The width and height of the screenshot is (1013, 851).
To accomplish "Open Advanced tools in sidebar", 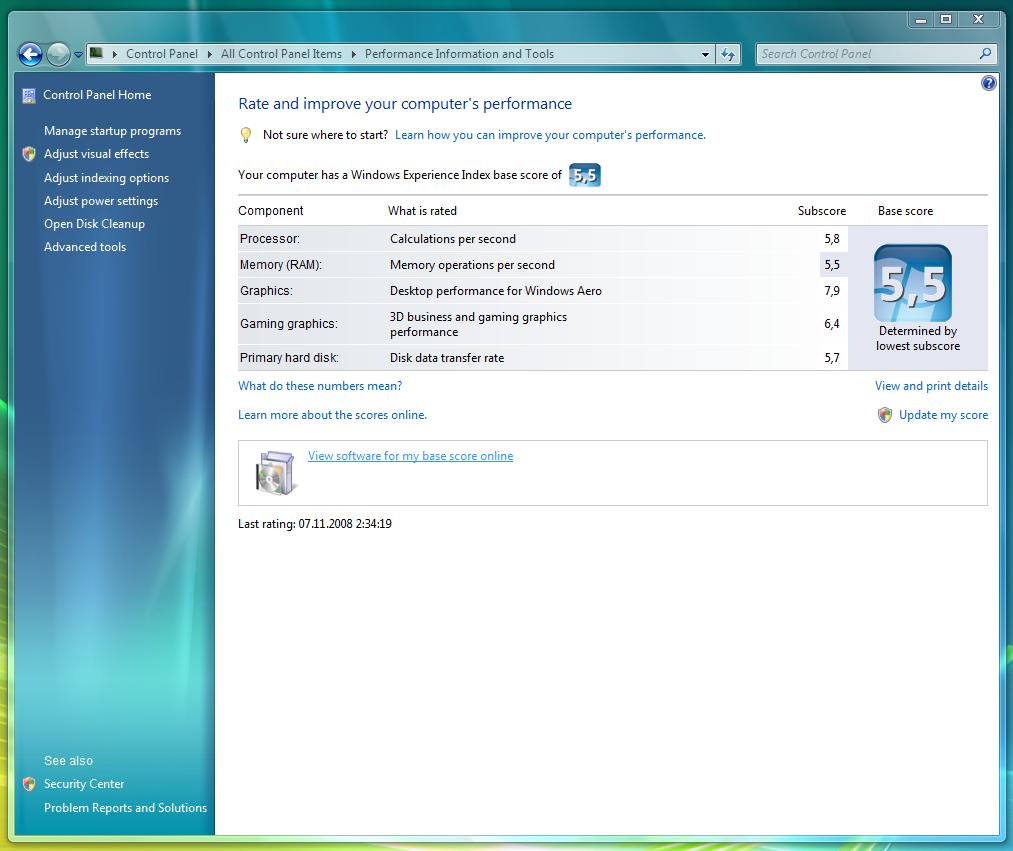I will coord(85,247).
